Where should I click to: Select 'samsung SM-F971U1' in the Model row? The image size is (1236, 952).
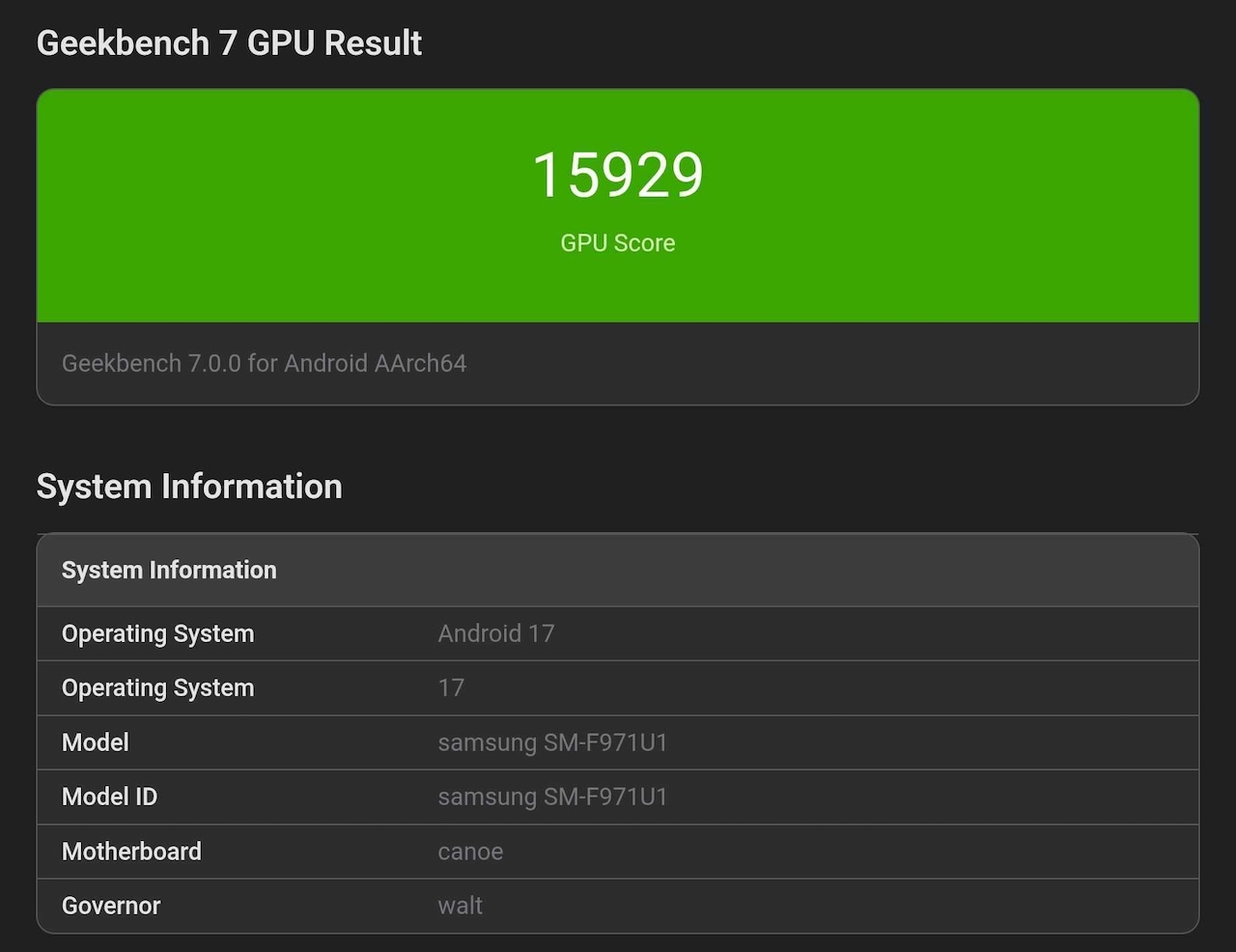coord(553,742)
